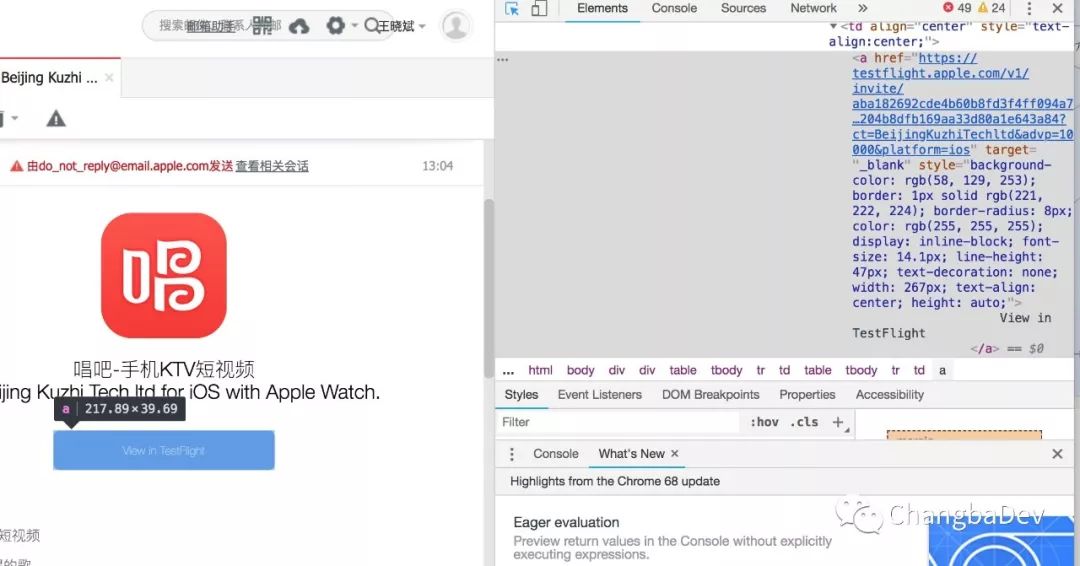Click the 13:04 mail timestamp

coord(437,166)
